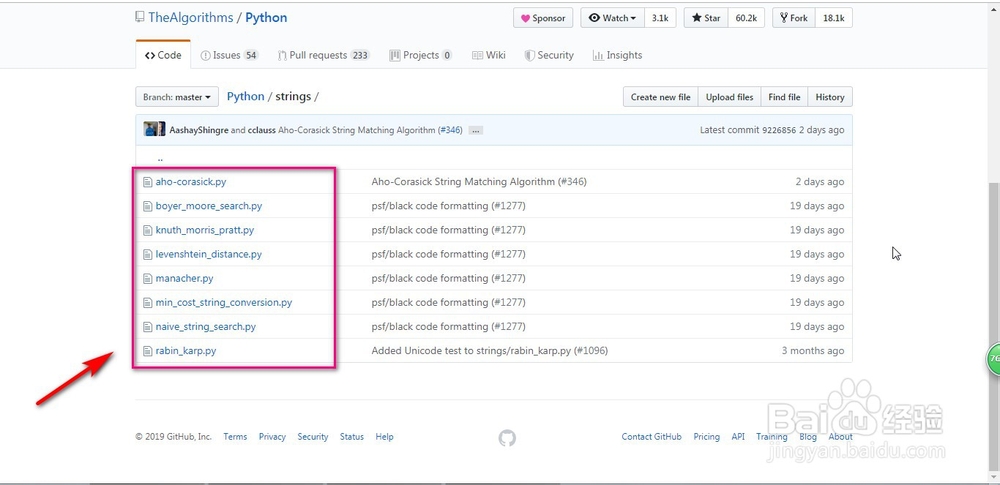Open the Privacy footer link
This screenshot has width=1000, height=485.
272,437
